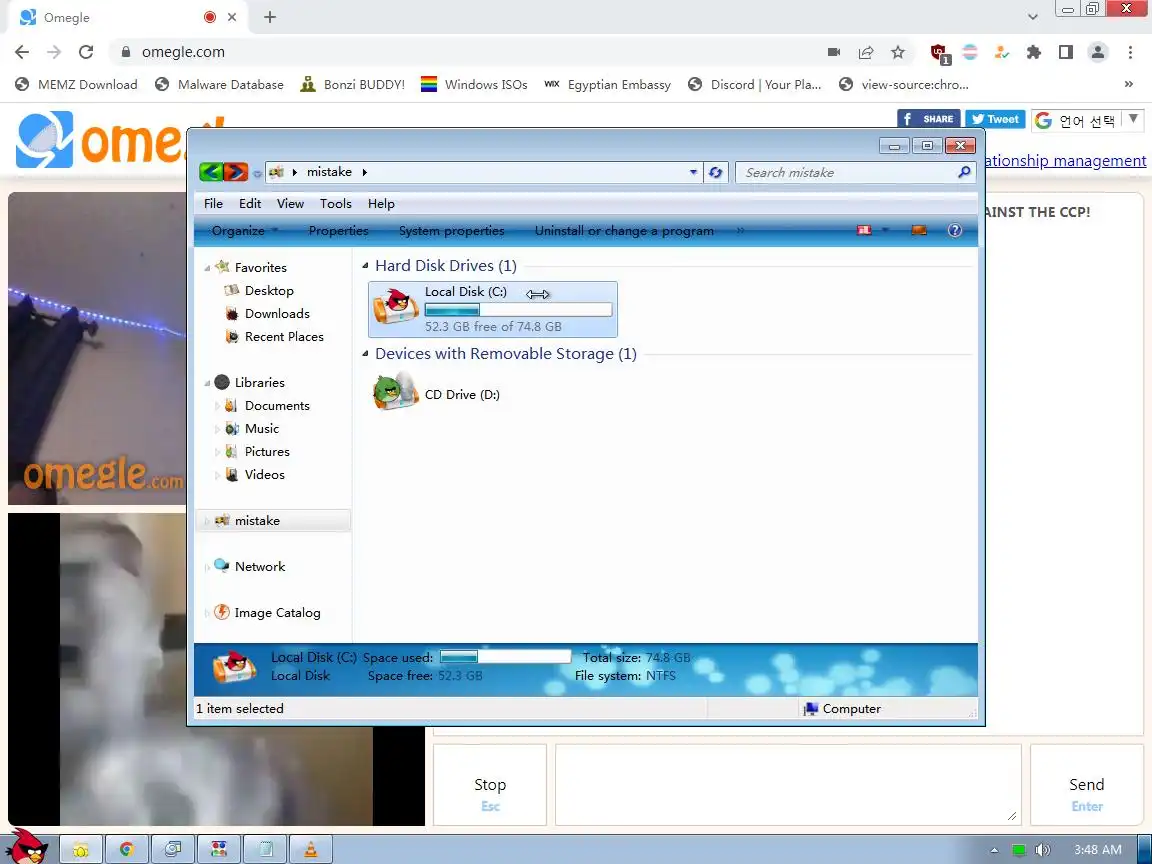Reload the omegle.com page
Viewport: 1152px width, 864px height.
86,52
